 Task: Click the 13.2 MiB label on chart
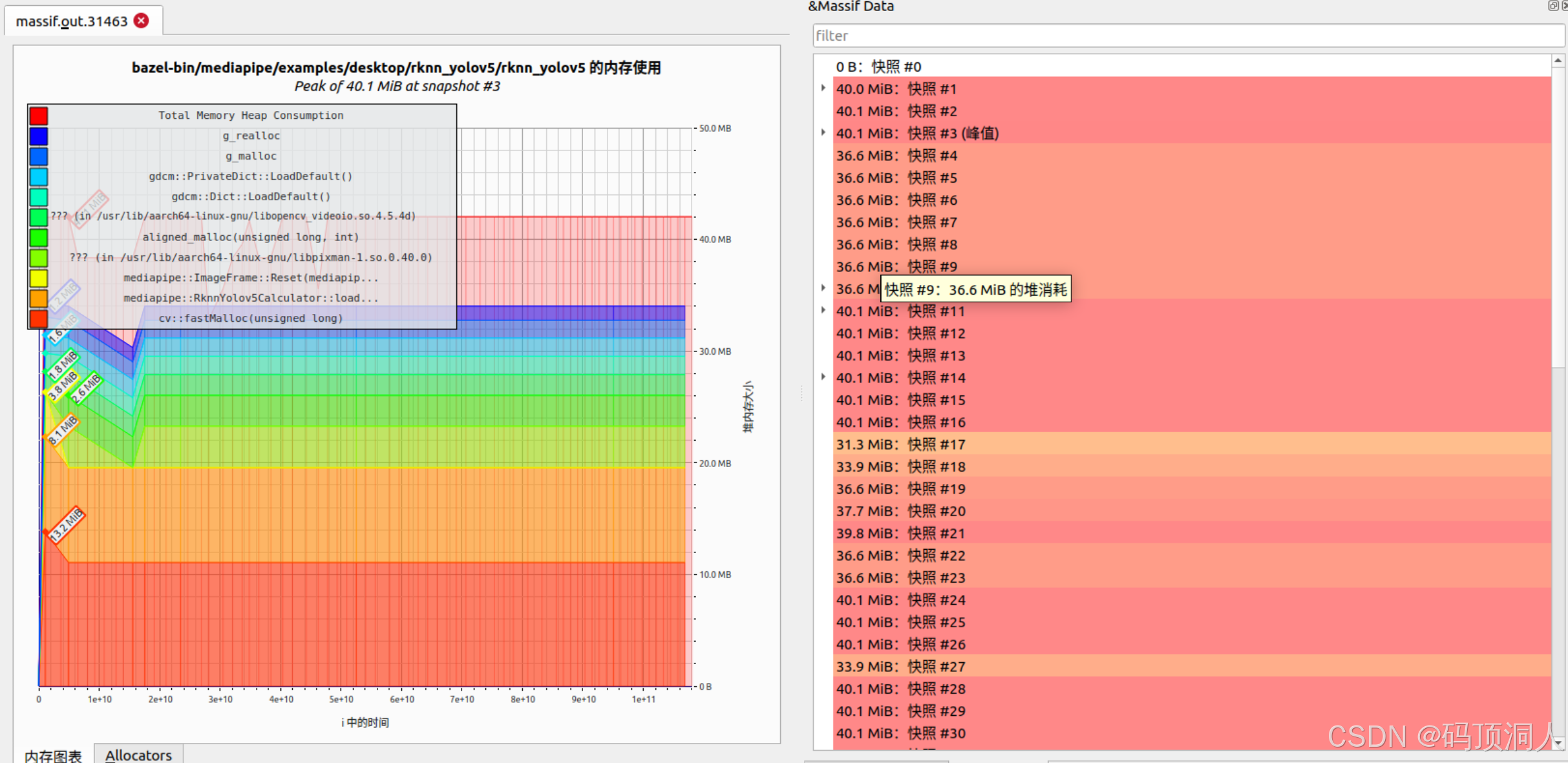67,524
